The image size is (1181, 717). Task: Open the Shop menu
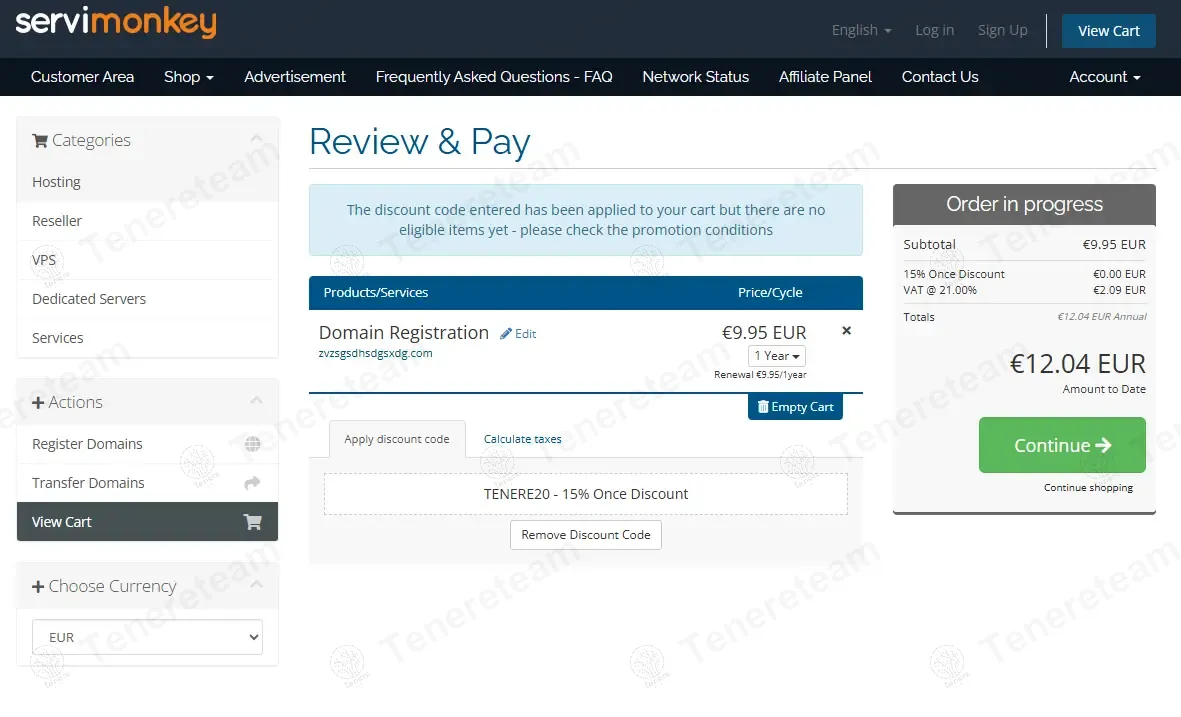pos(189,77)
